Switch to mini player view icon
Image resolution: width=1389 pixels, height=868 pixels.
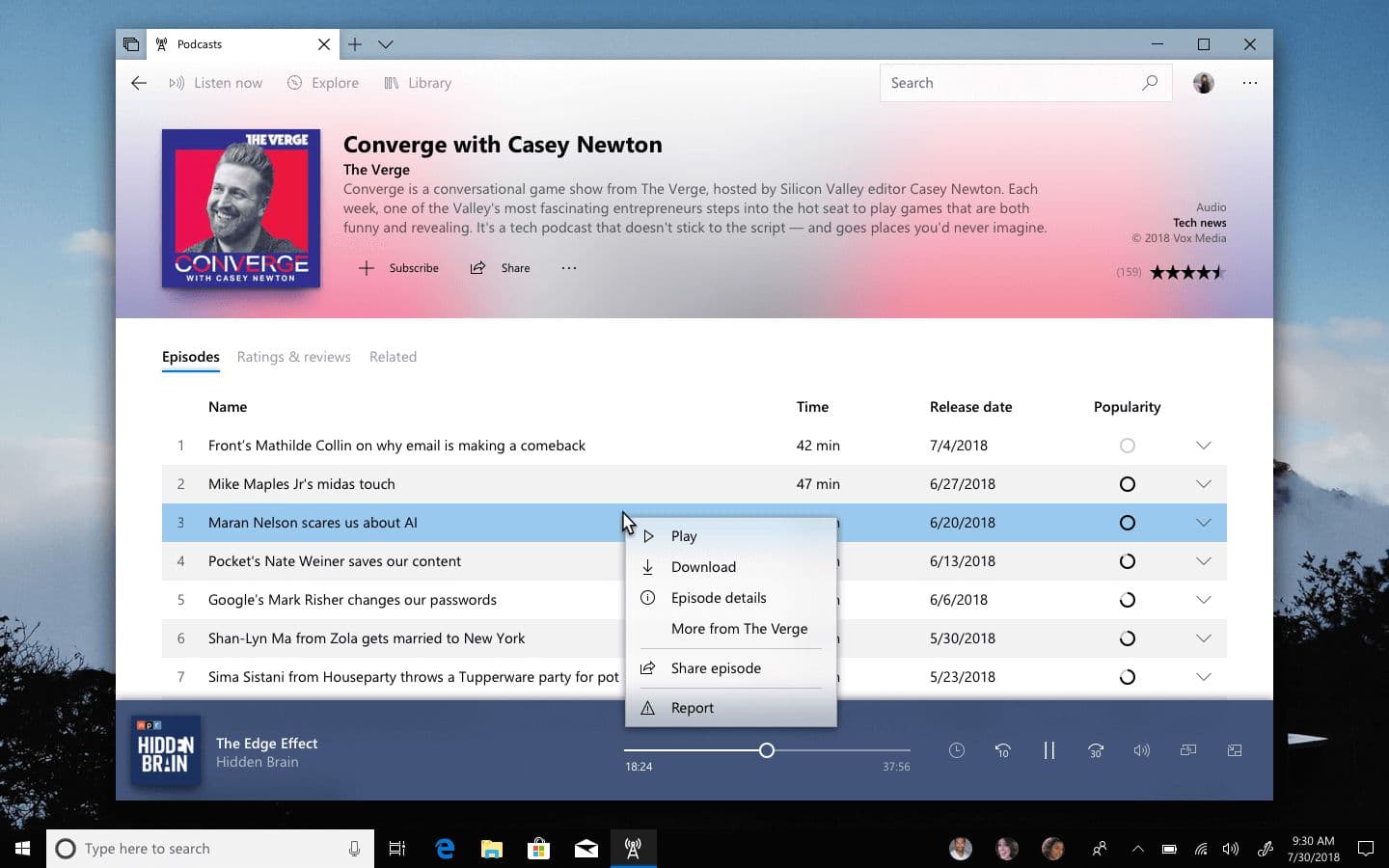click(x=1235, y=750)
